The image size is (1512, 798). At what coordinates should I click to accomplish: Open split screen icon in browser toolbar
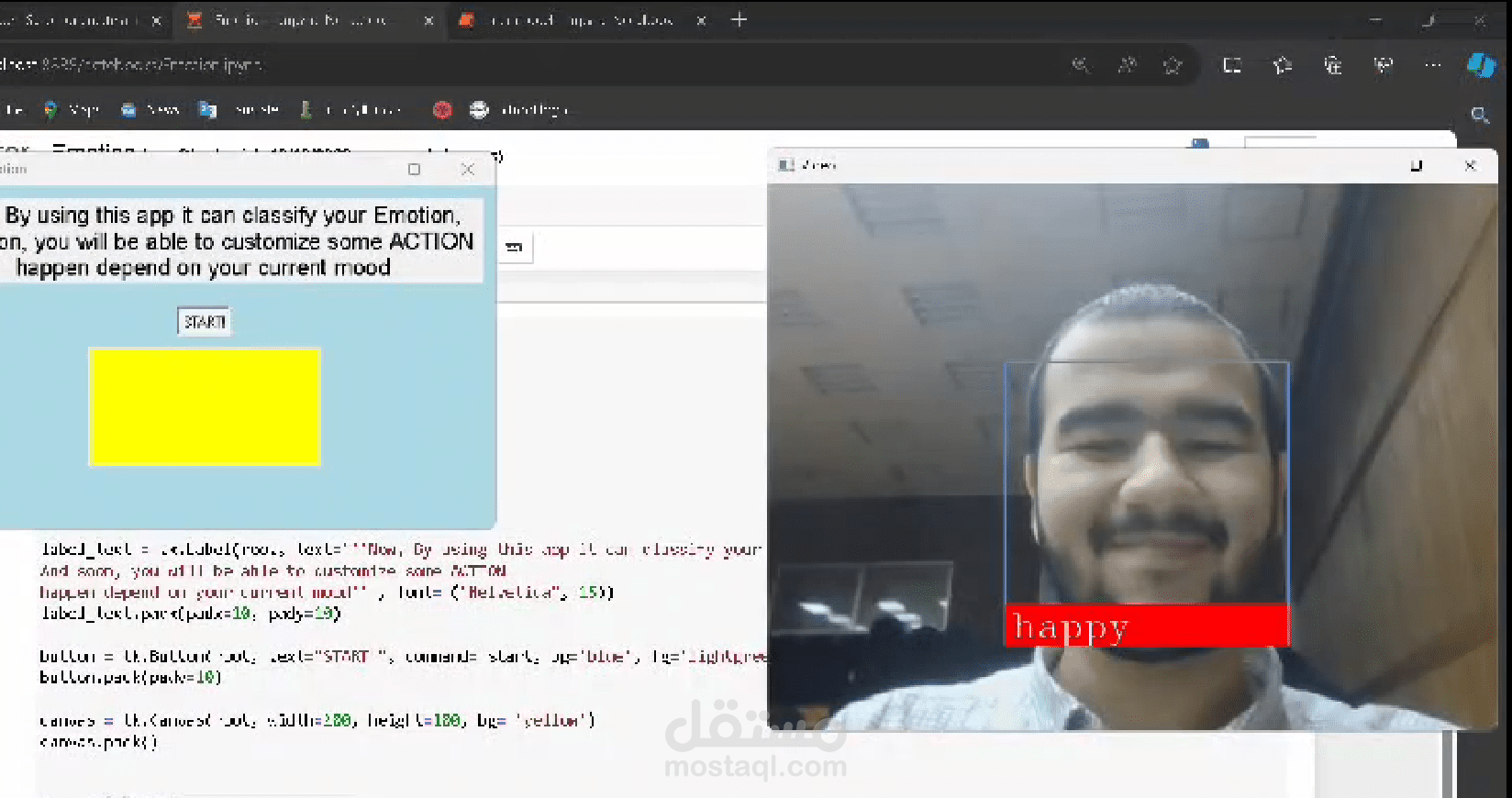coord(1232,65)
